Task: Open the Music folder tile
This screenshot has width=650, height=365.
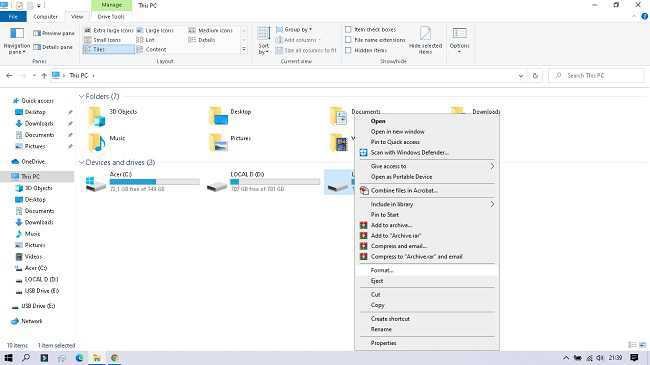Action: pos(107,143)
